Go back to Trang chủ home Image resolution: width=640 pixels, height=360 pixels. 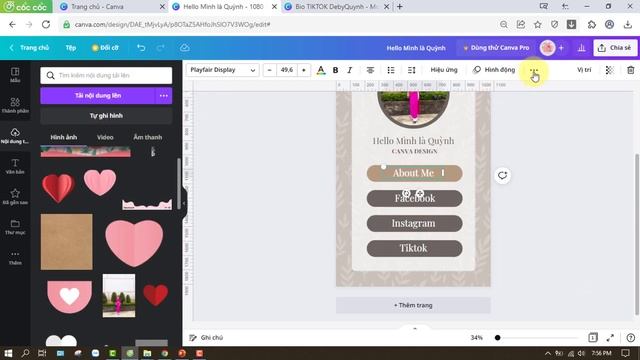[29, 48]
